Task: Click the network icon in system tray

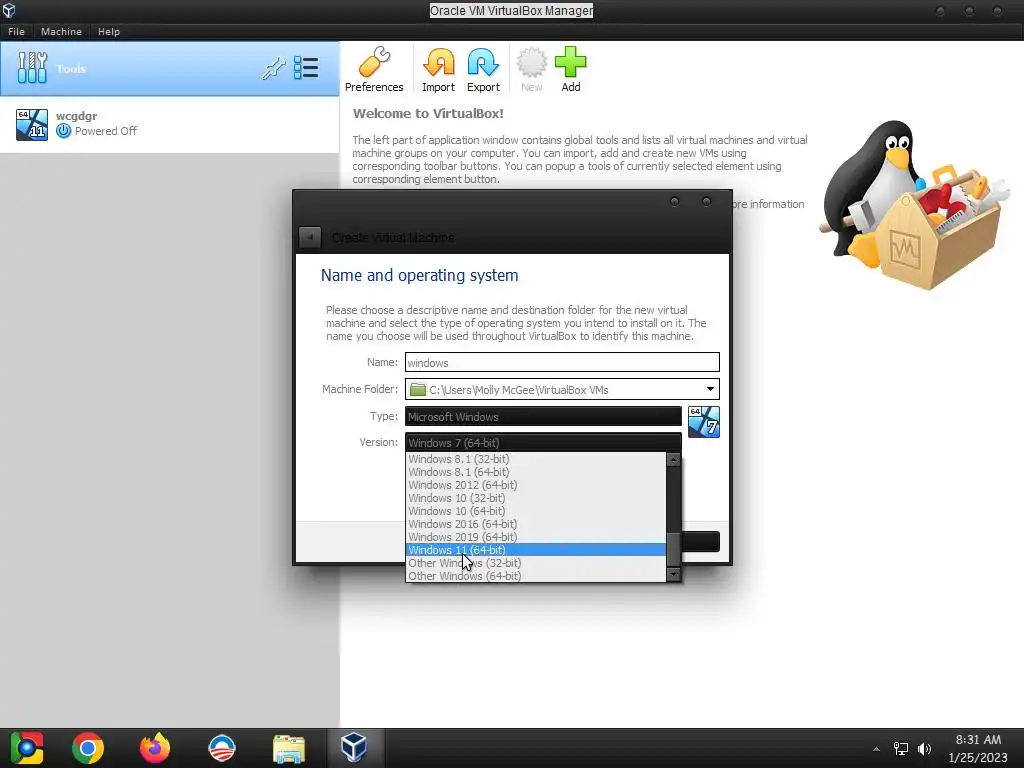Action: tap(901, 748)
